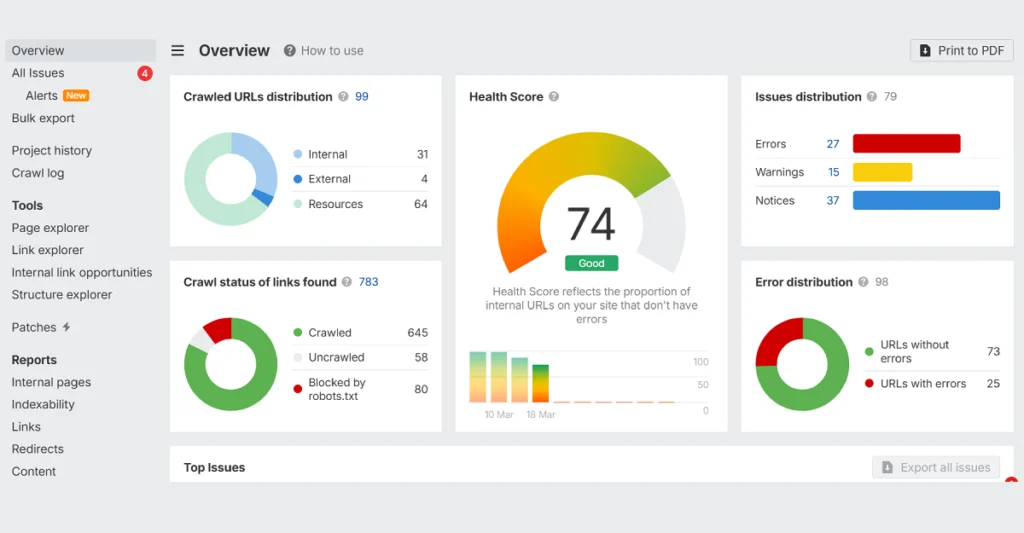Image resolution: width=1024 pixels, height=533 pixels.
Task: Click URLs with errors count 25
Action: 993,383
